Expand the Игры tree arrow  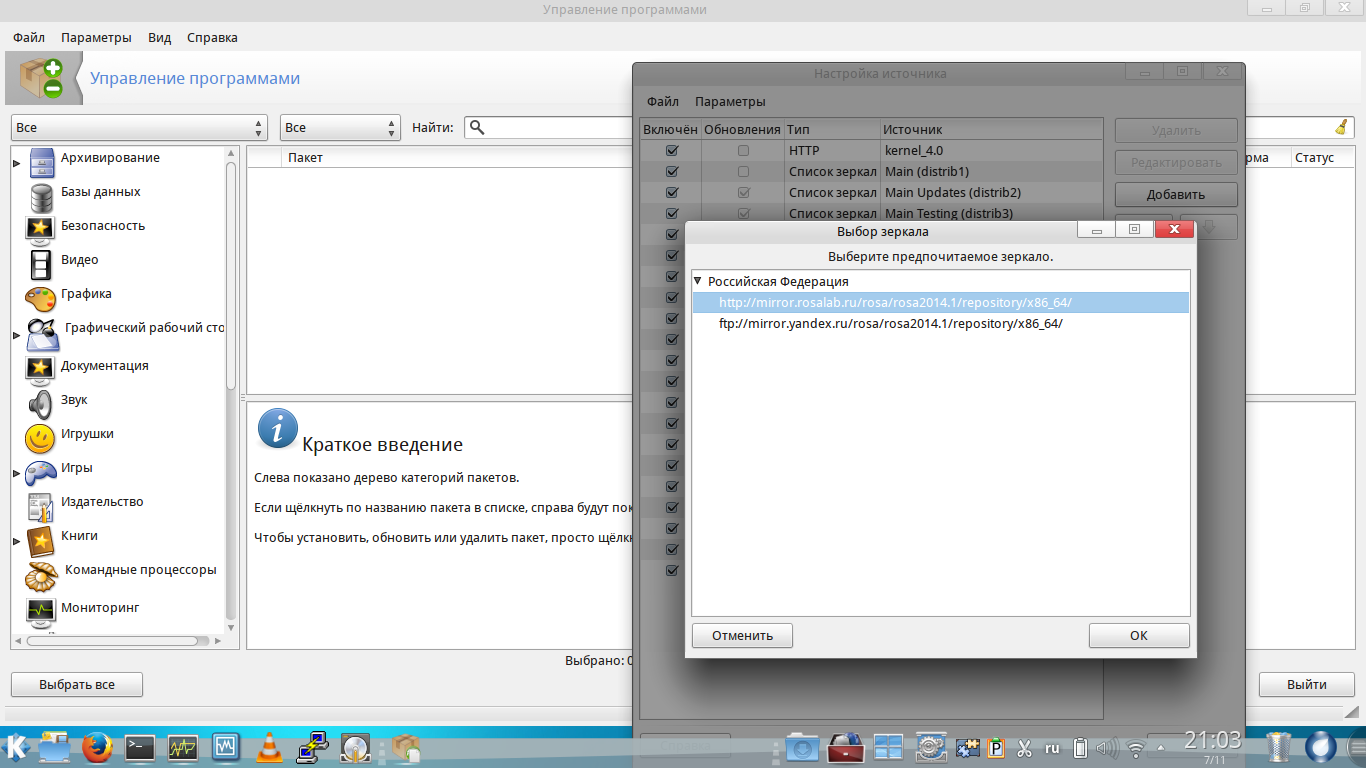(x=16, y=473)
